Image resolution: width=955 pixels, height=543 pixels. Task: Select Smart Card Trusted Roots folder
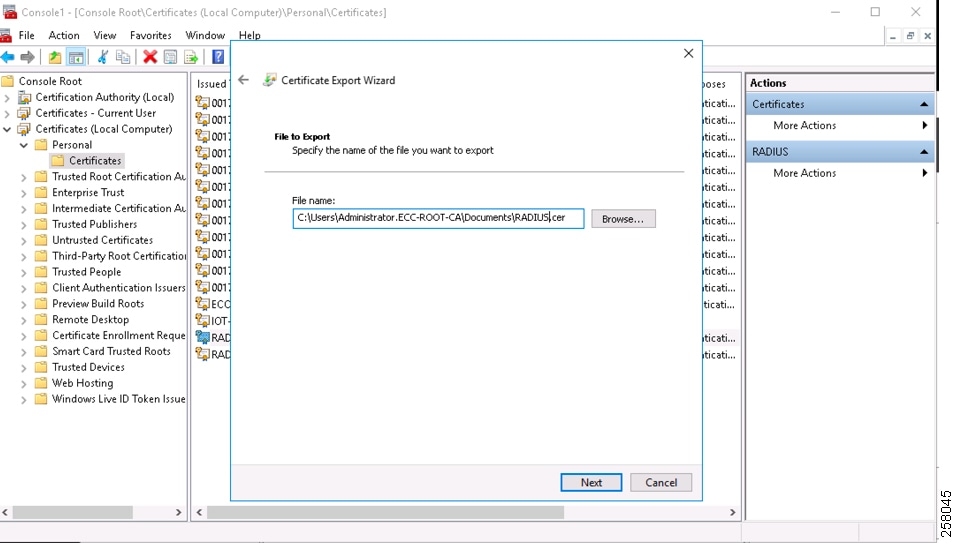click(111, 351)
